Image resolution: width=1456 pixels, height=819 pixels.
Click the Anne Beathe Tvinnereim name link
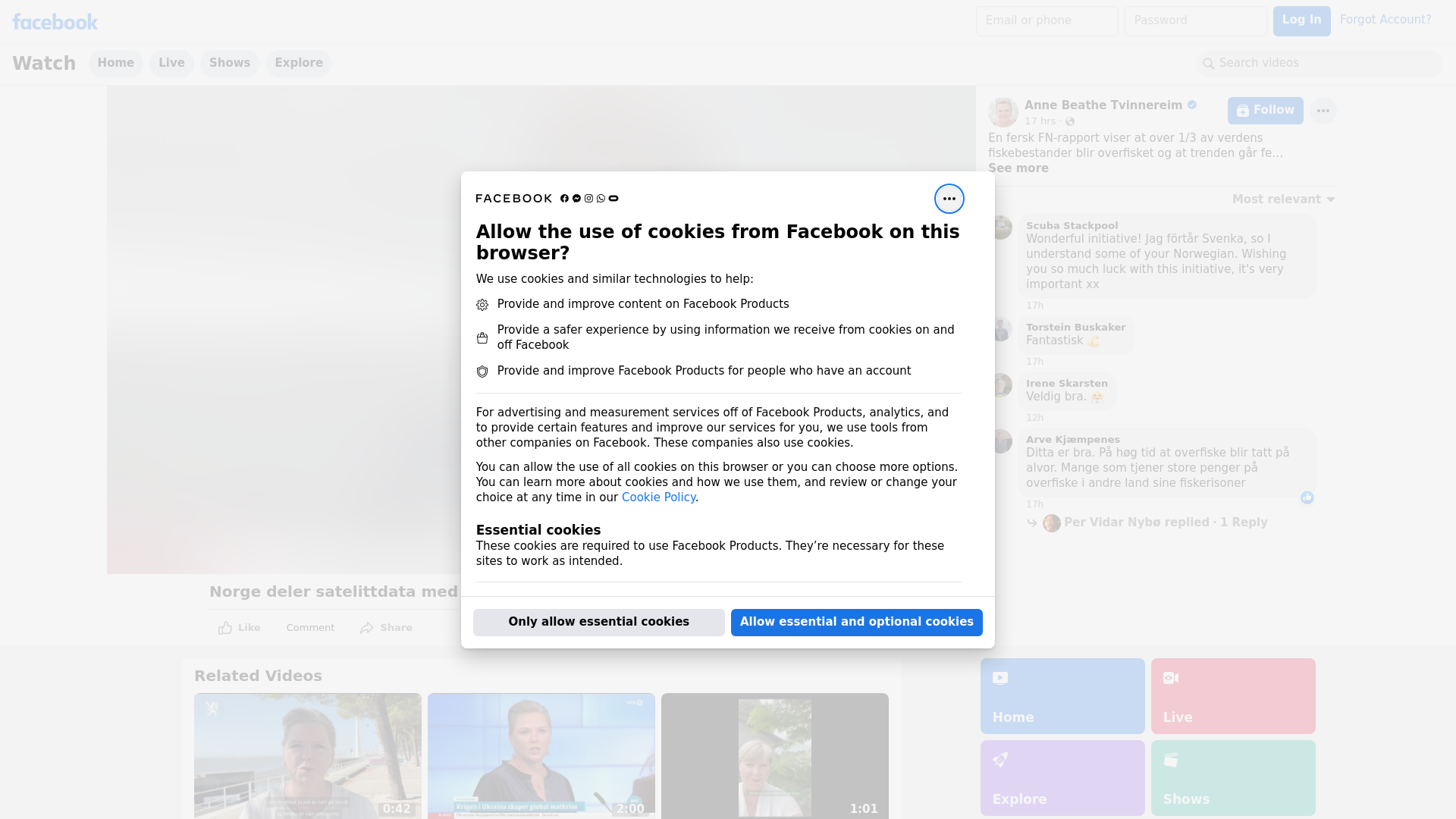(1103, 105)
